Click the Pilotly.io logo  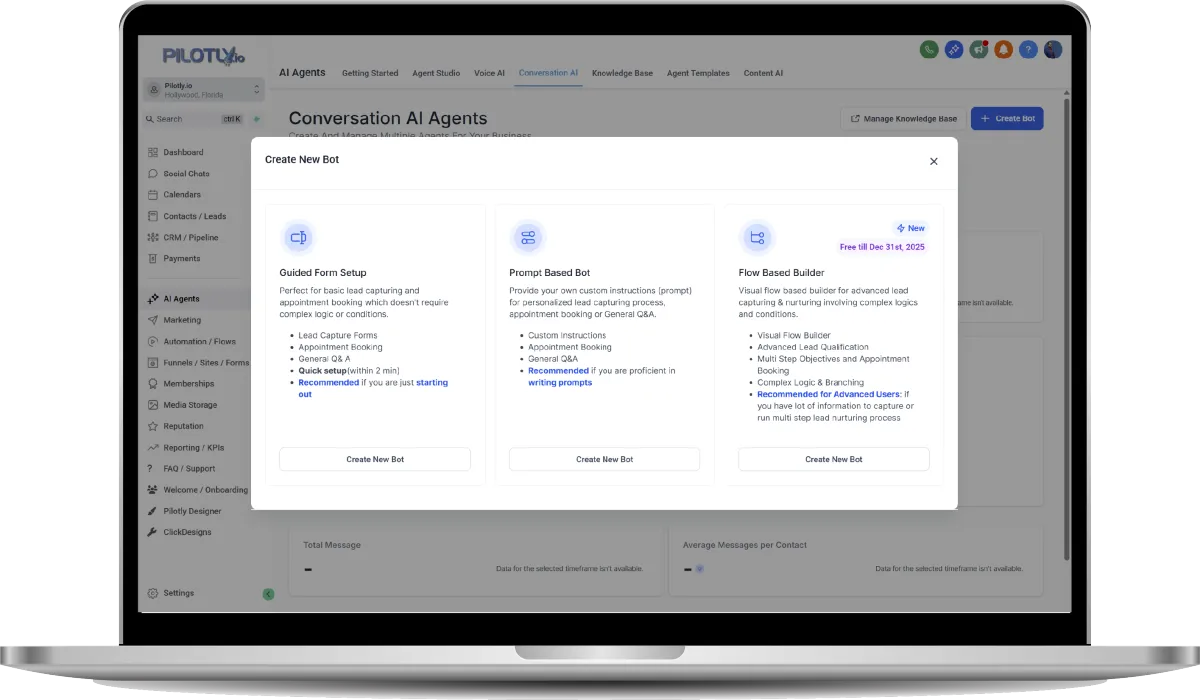pos(204,56)
